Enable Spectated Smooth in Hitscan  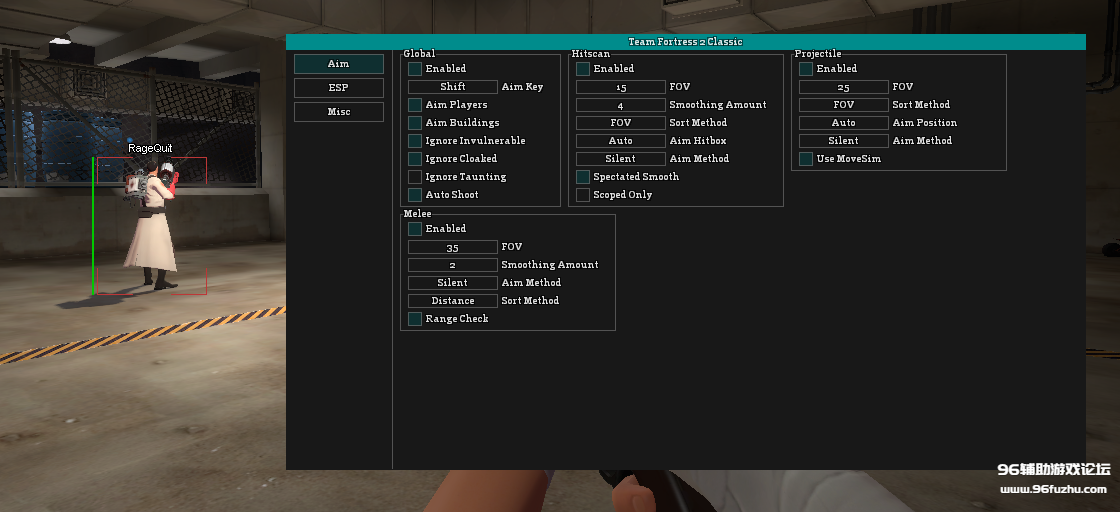(x=583, y=177)
